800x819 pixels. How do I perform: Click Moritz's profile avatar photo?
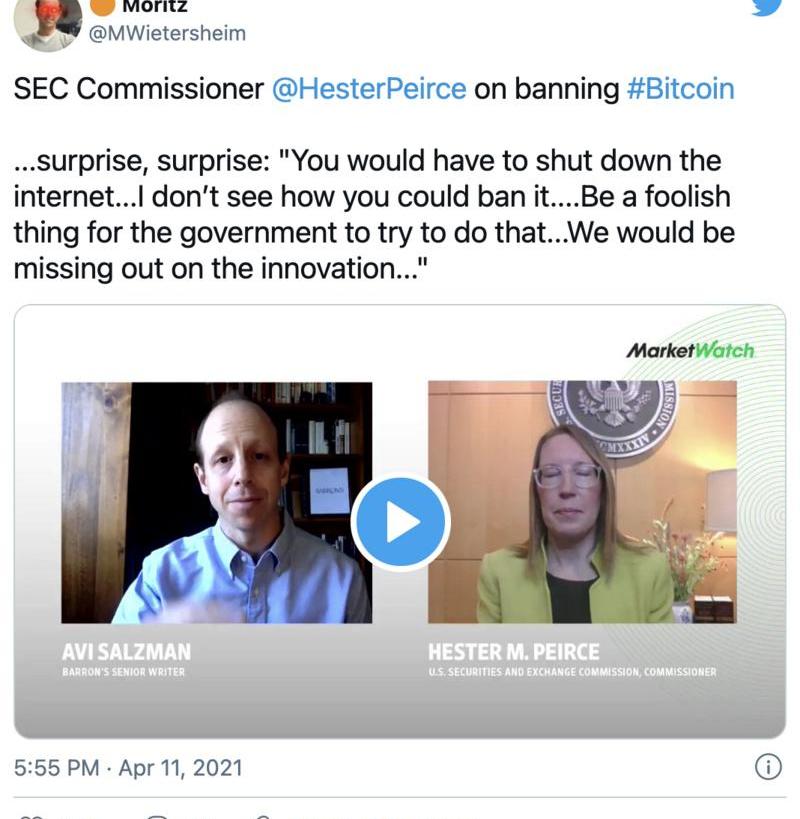[47, 20]
